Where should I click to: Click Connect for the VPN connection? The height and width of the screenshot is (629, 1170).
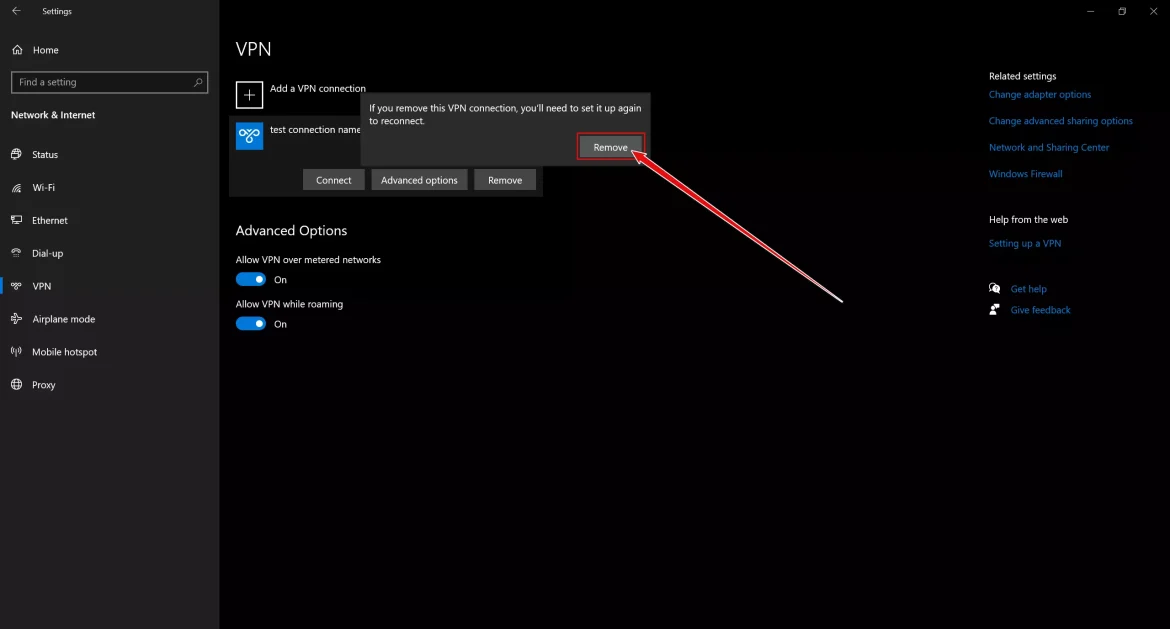[x=334, y=180]
